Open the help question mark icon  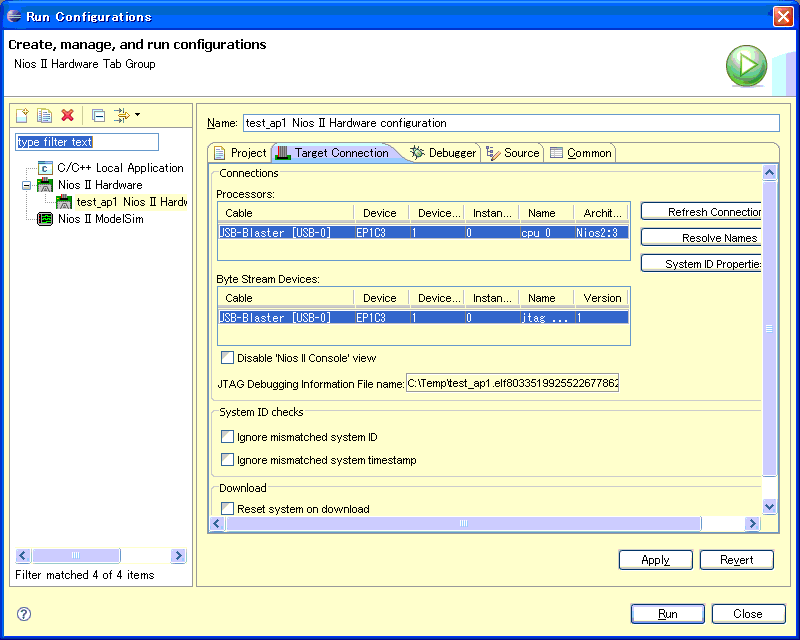pyautogui.click(x=24, y=613)
